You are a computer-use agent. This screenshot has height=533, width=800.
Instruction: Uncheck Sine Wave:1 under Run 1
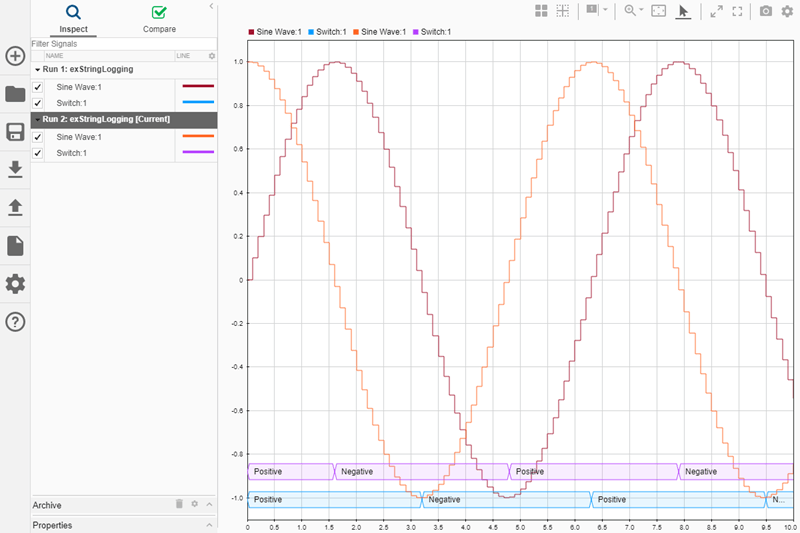coord(38,87)
